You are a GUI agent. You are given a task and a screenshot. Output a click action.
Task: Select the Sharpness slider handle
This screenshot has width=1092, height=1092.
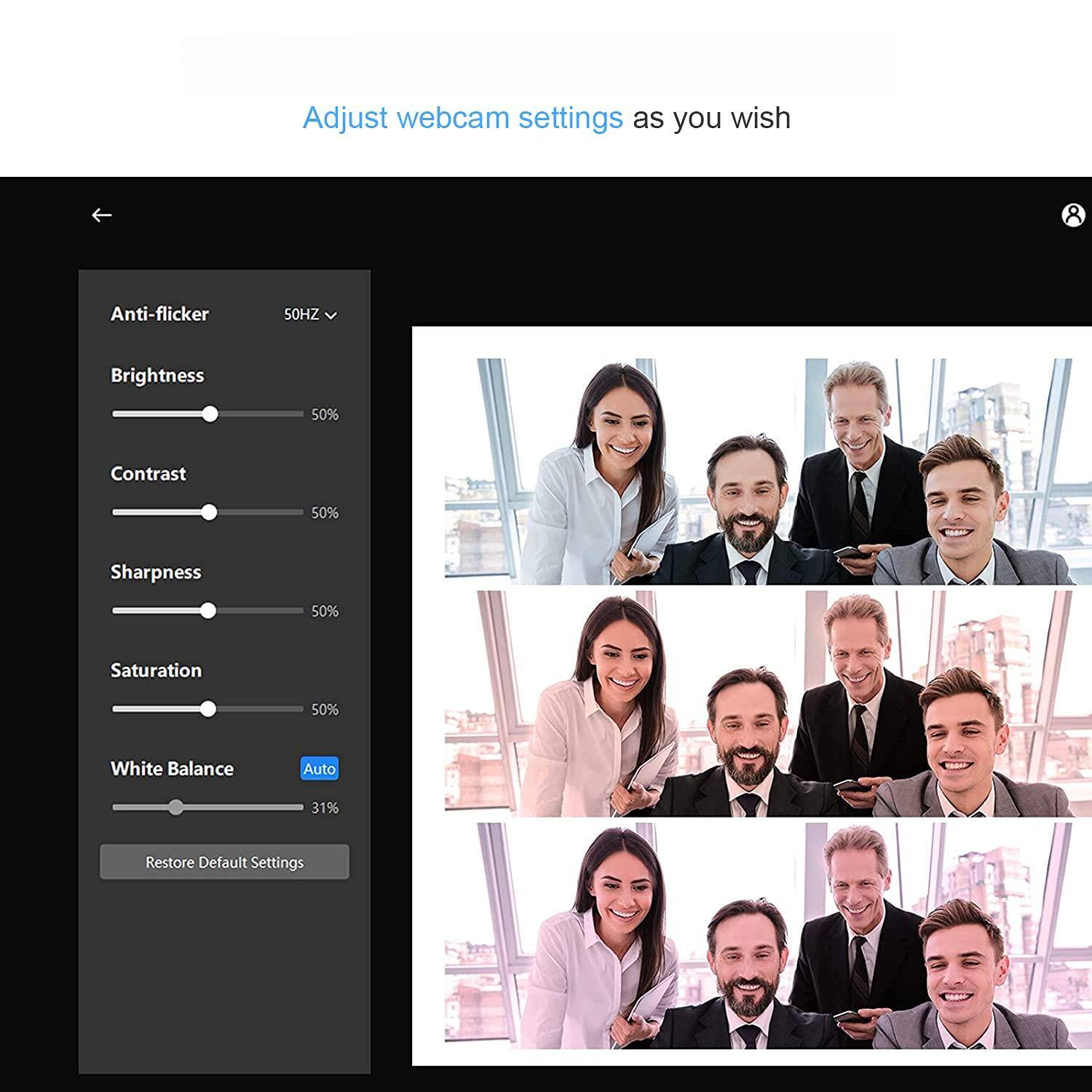point(210,610)
